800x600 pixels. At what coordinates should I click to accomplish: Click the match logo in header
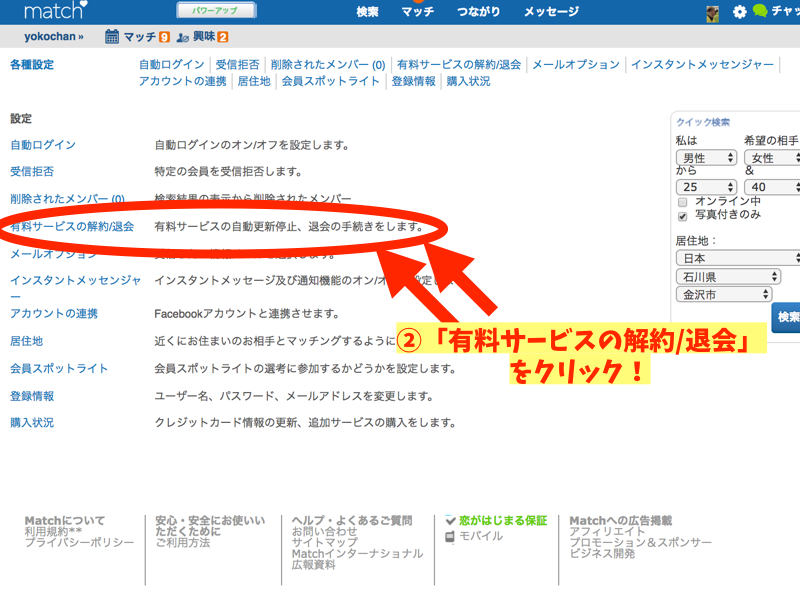(x=56, y=10)
